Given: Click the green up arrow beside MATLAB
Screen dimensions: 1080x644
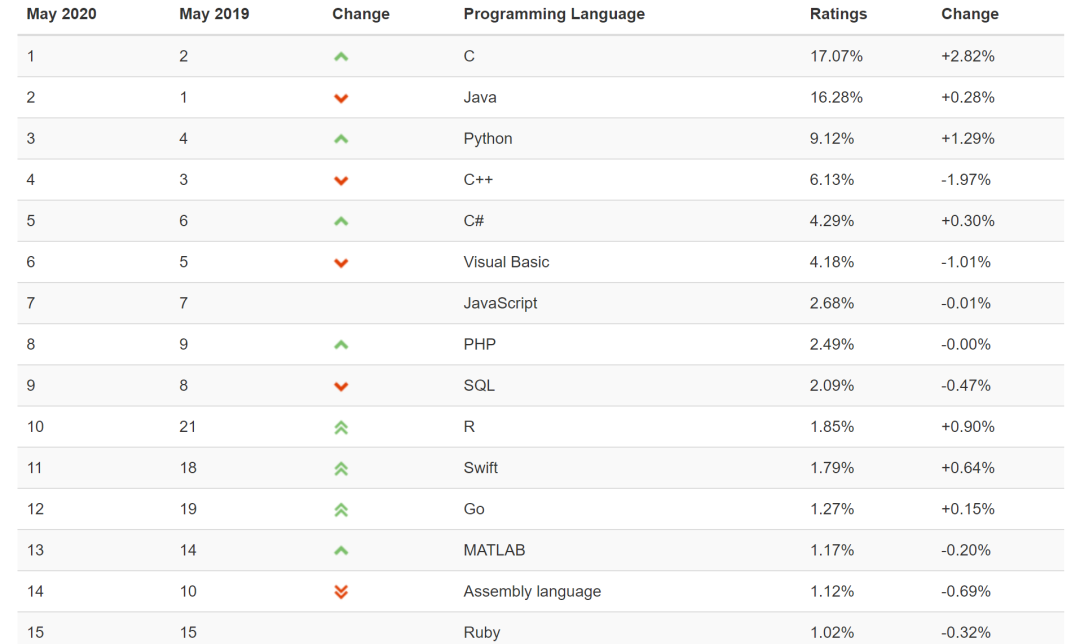Looking at the screenshot, I should [341, 551].
